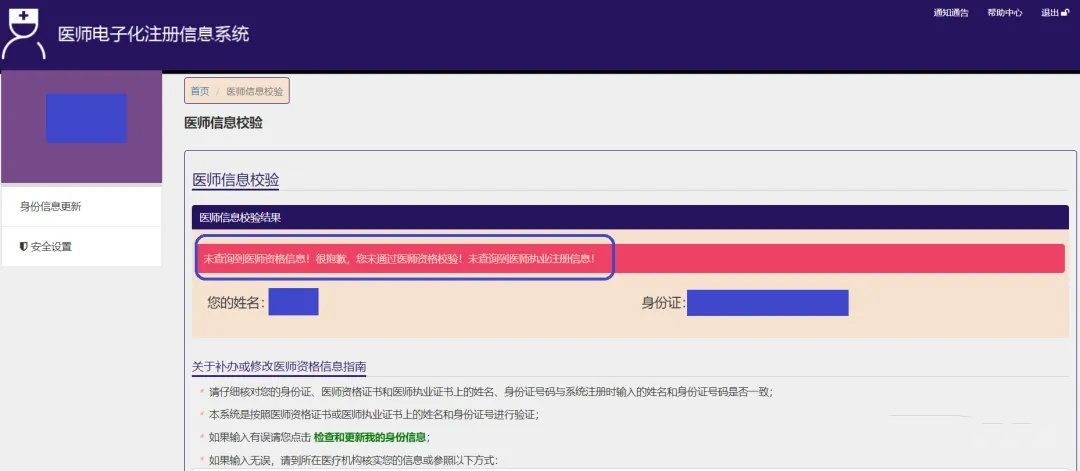The width and height of the screenshot is (1080, 471).
Task: Click the blue avatar block in sidebar
Action: pos(87,118)
